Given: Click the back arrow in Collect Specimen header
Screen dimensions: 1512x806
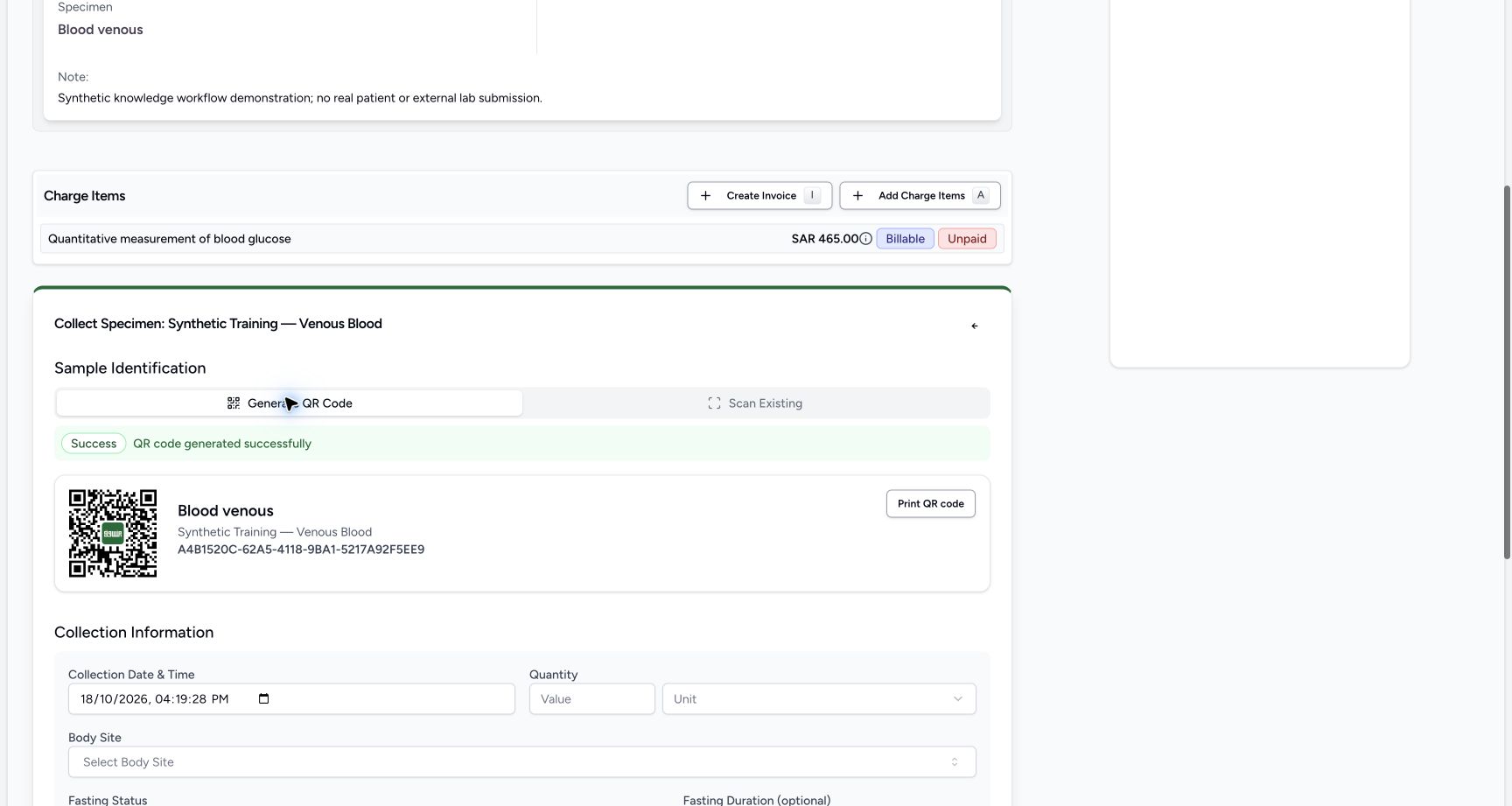Looking at the screenshot, I should pos(975,326).
